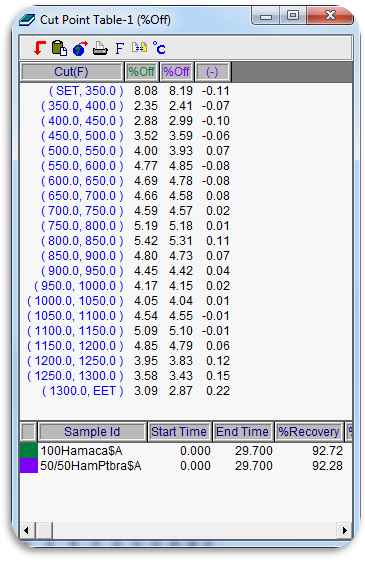Click the Sample Id column header

(92, 432)
